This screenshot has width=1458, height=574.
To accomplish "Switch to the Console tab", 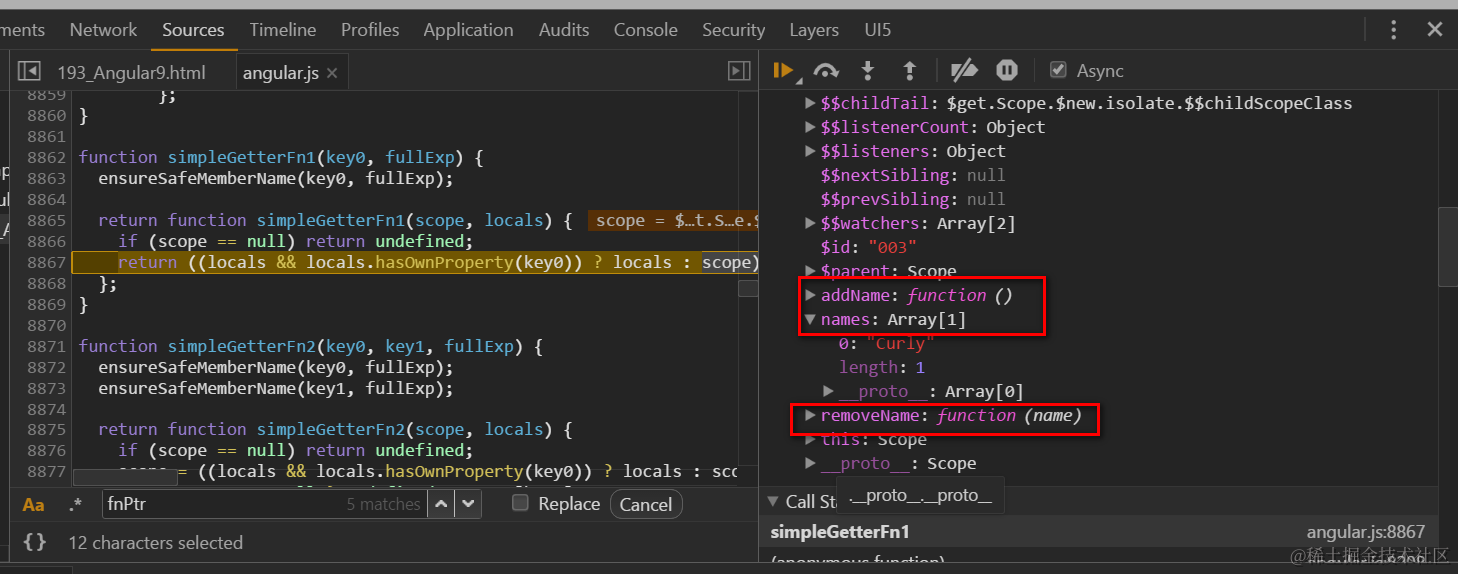I will tap(646, 30).
